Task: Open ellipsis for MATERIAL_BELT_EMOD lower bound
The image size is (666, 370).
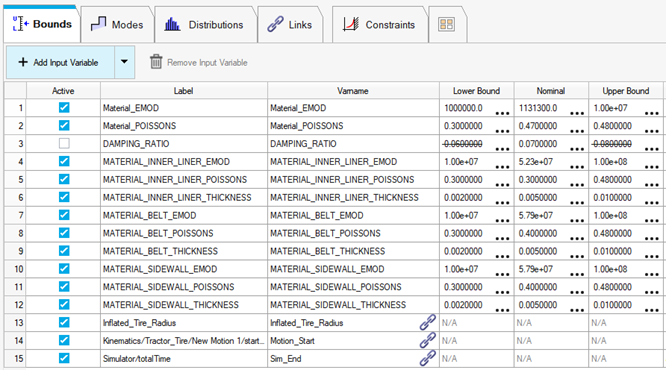Action: point(502,220)
